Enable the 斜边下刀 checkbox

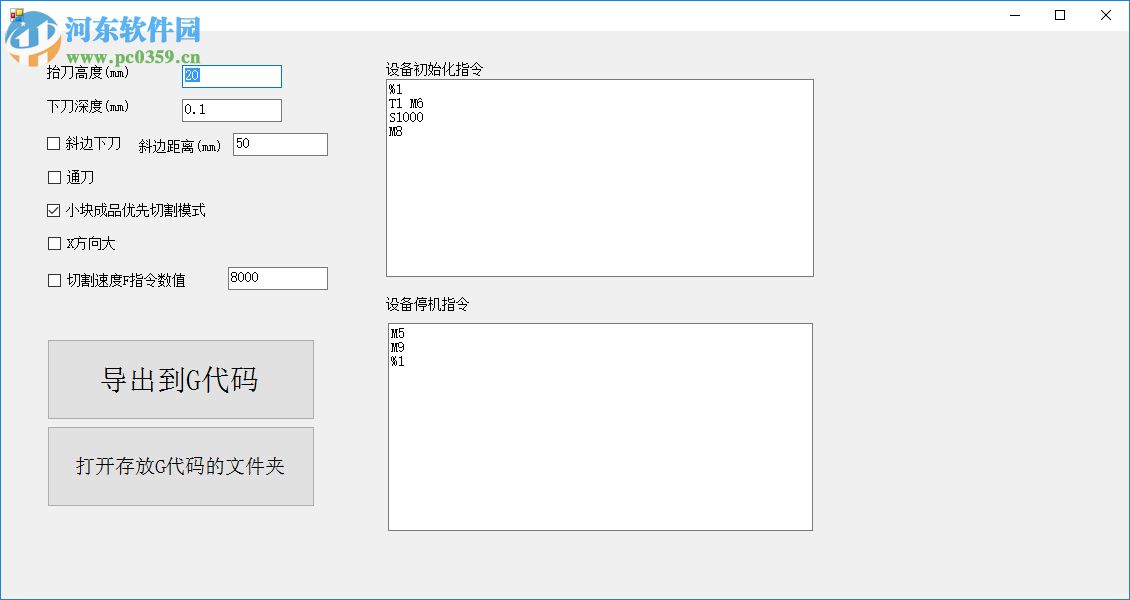click(x=53, y=143)
